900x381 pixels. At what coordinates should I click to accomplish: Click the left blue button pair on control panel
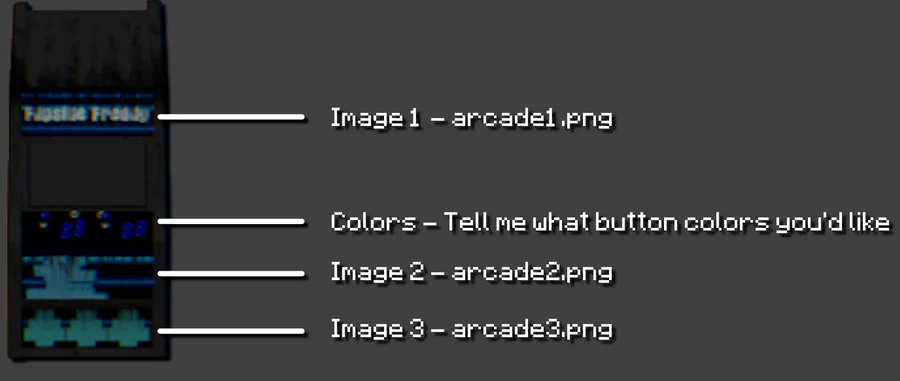point(73,230)
